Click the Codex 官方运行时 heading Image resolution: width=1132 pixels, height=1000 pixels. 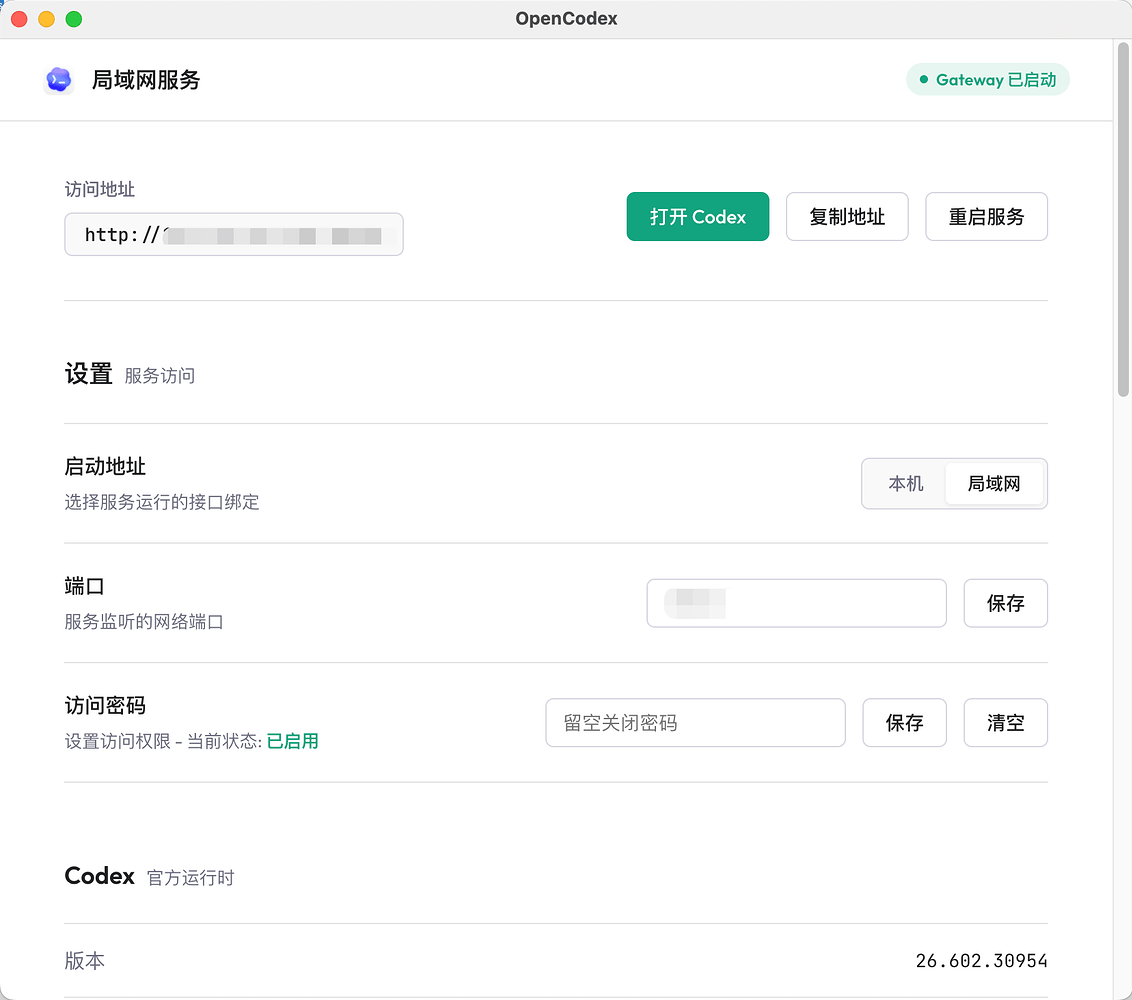pos(149,877)
